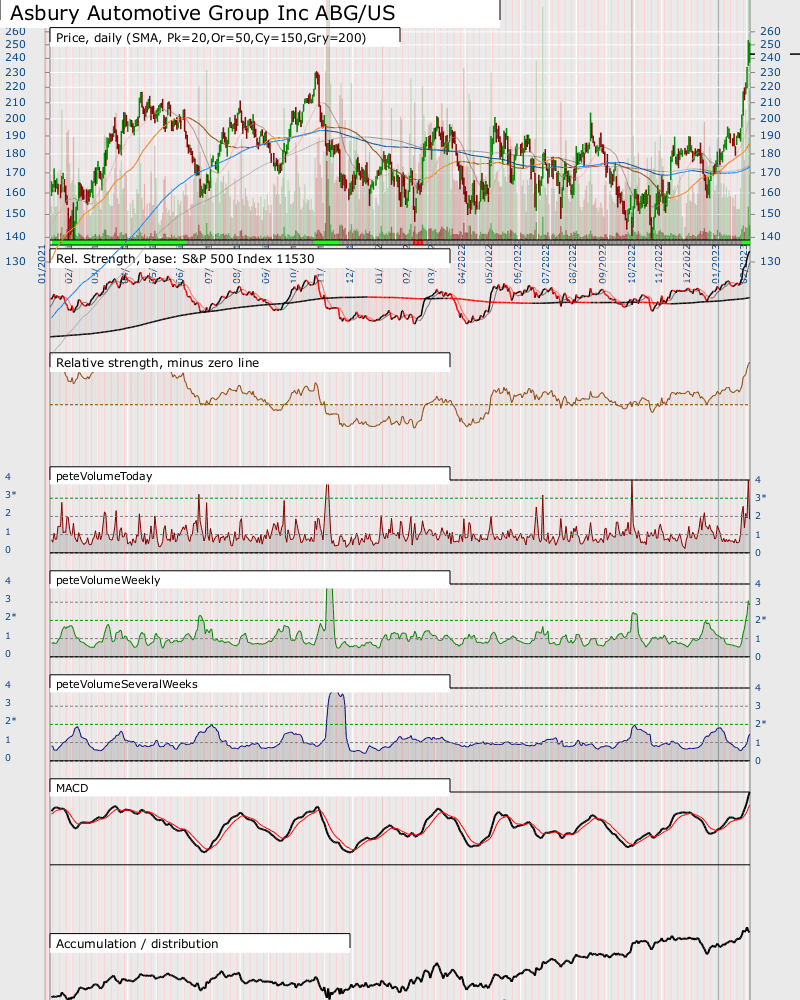The image size is (800, 1000).
Task: Click the 190 value on right price axis
Action: (770, 135)
